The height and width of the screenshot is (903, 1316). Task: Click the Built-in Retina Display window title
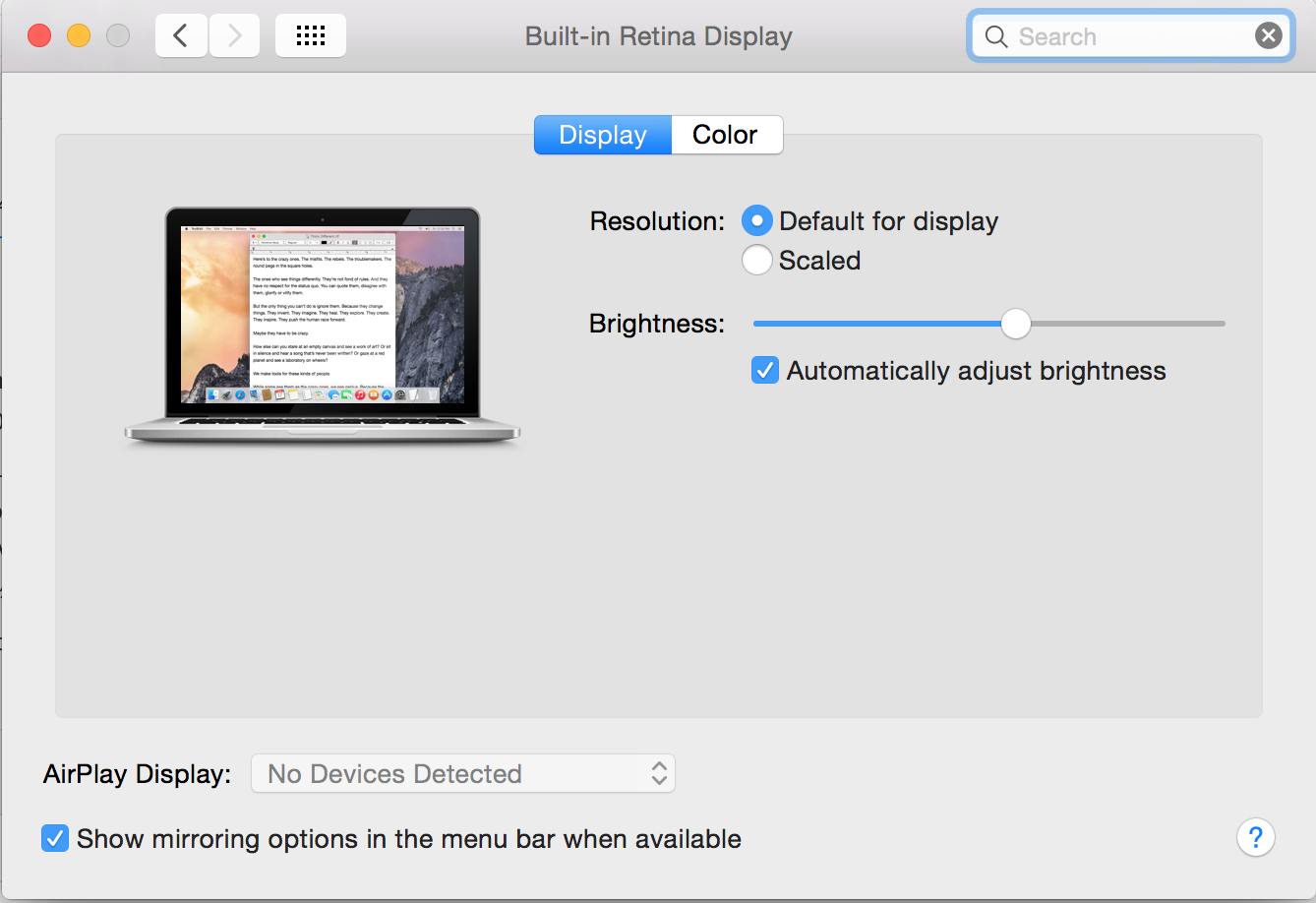(659, 36)
